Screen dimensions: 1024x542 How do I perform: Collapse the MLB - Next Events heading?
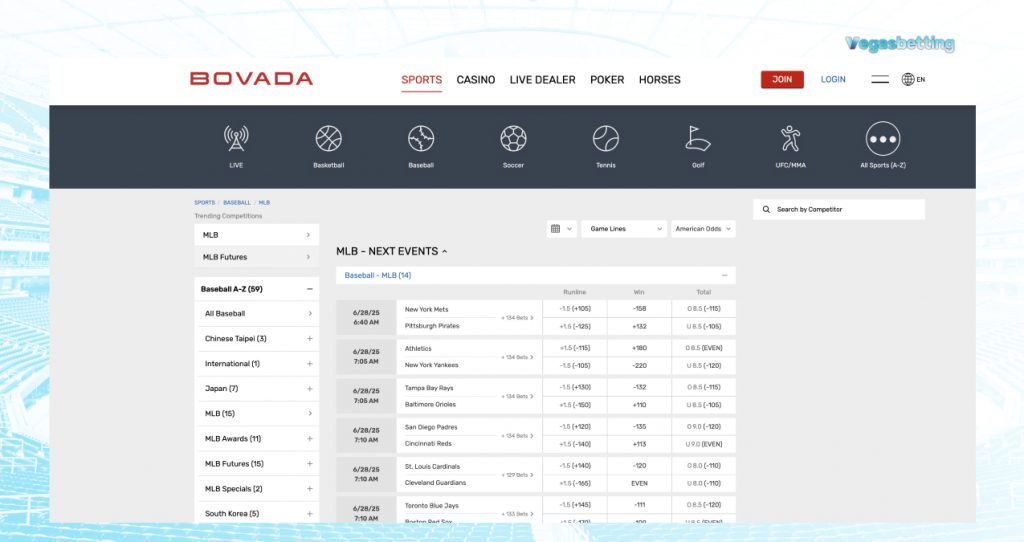[391, 251]
